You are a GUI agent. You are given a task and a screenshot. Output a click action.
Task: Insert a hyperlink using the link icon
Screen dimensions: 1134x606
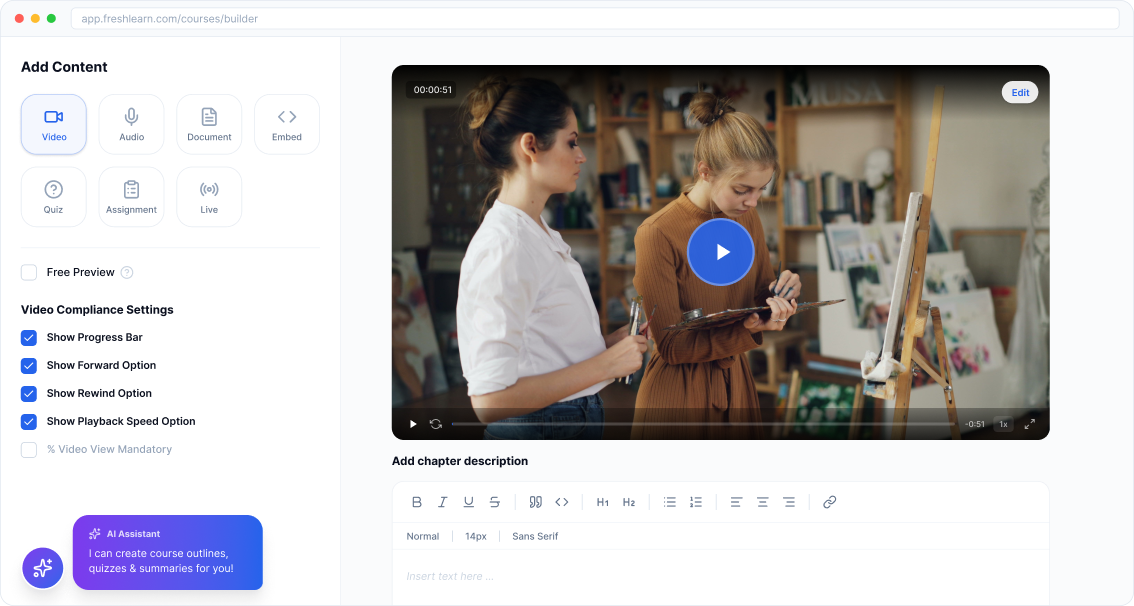[x=830, y=502]
